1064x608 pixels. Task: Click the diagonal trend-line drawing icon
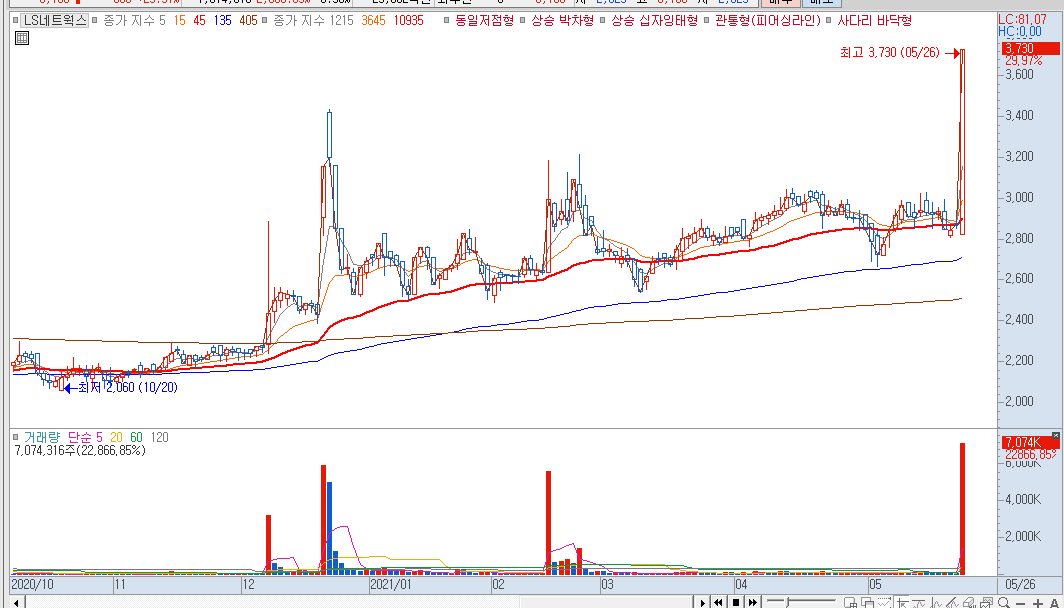point(952,603)
